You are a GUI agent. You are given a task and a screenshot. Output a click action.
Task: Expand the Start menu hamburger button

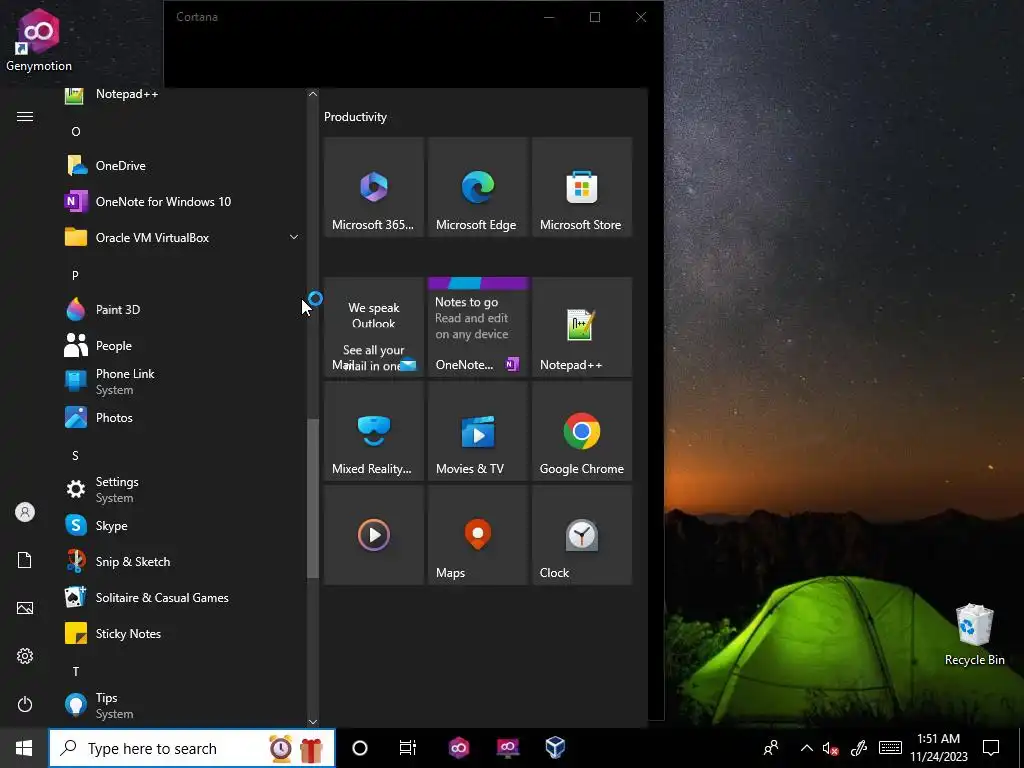(25, 117)
